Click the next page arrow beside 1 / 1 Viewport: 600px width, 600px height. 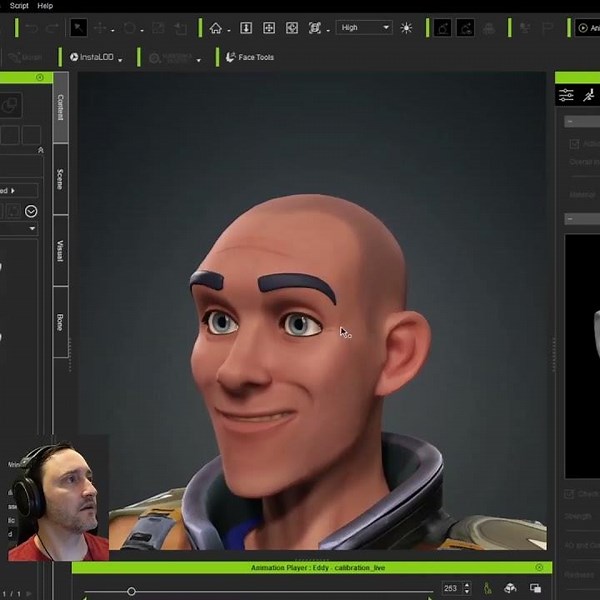tap(29, 593)
